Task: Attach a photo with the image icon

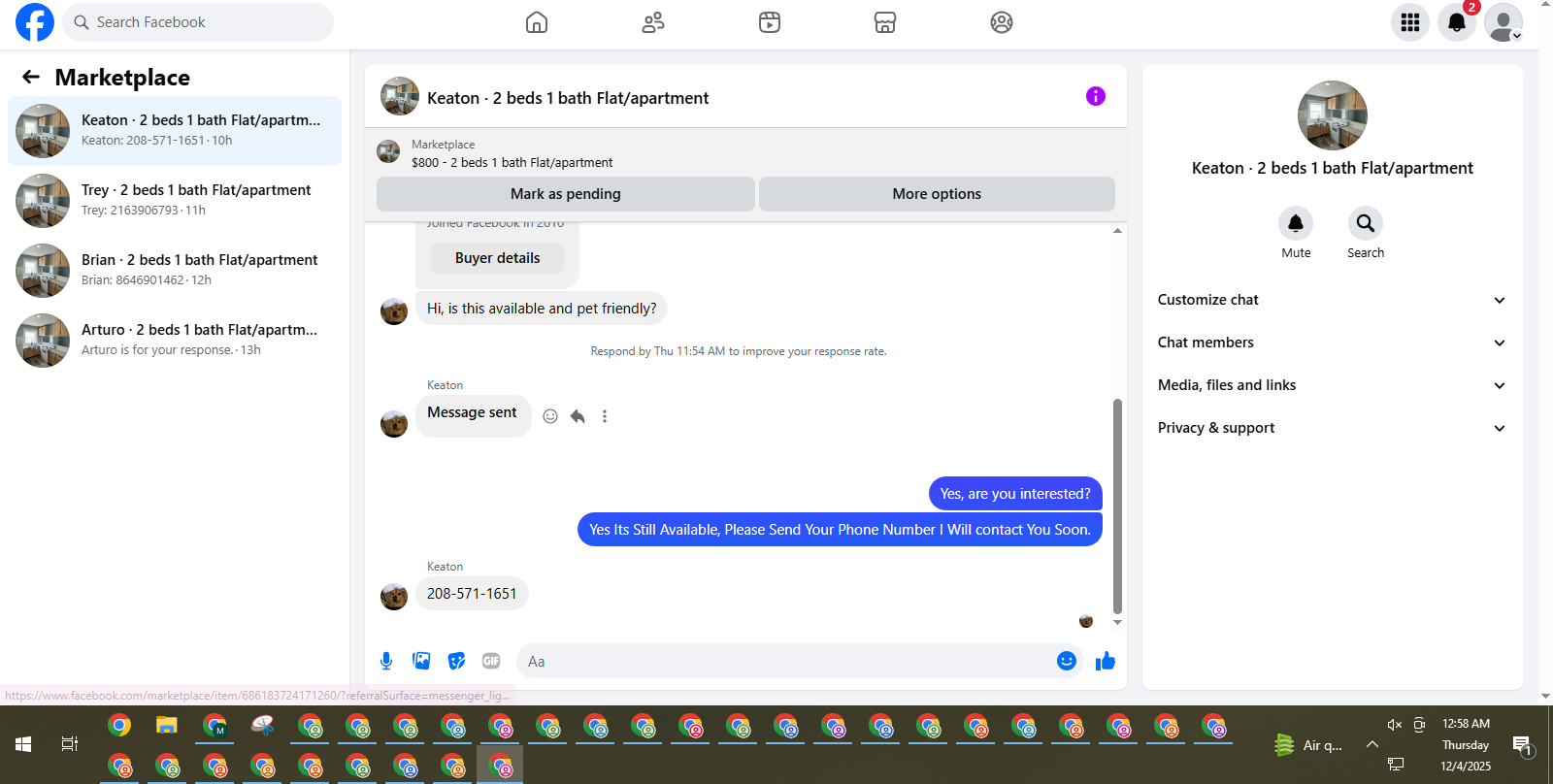Action: pyautogui.click(x=421, y=661)
